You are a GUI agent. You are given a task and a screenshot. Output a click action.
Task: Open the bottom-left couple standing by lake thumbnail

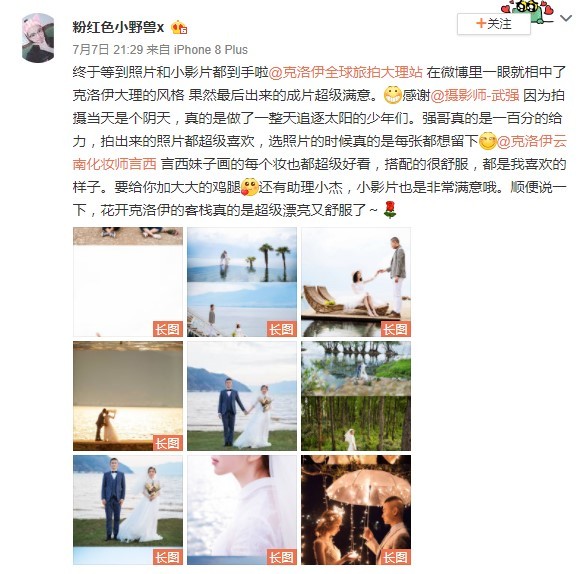point(128,510)
